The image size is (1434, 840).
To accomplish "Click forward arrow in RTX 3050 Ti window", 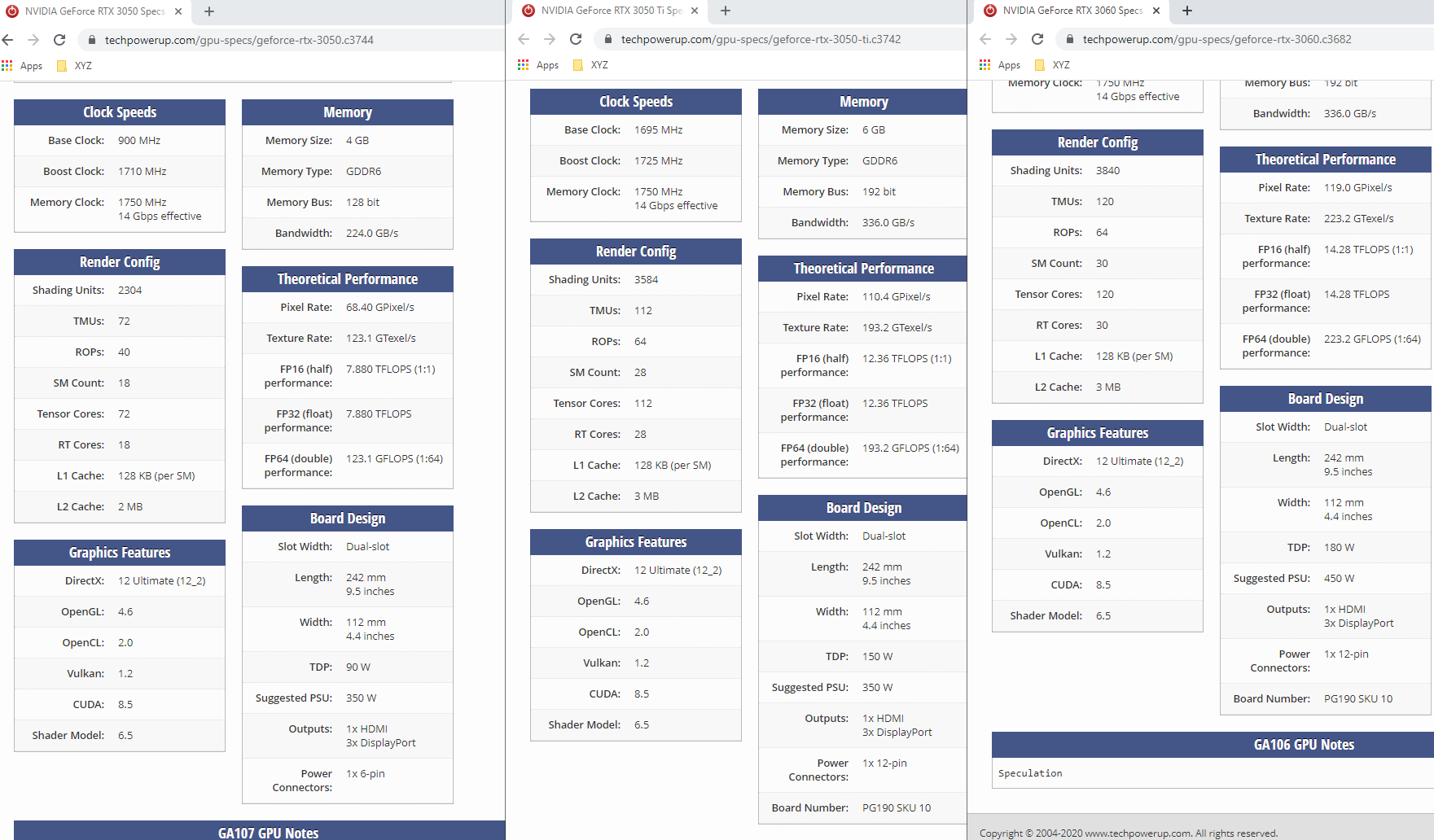I will click(x=550, y=39).
